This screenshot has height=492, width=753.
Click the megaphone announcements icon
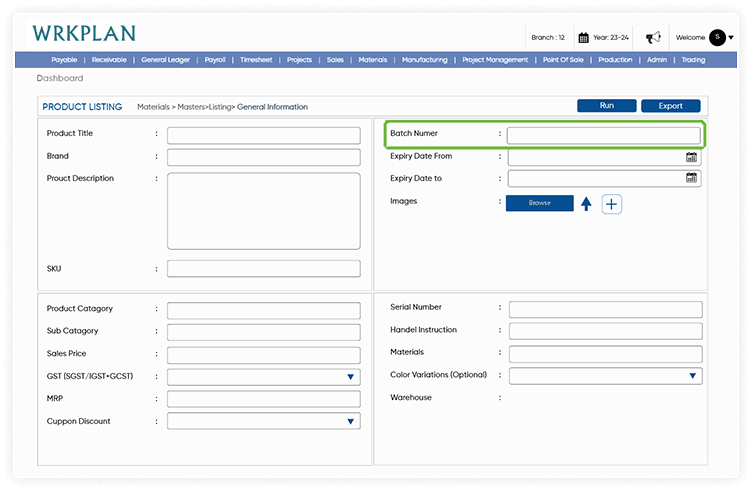(x=653, y=38)
